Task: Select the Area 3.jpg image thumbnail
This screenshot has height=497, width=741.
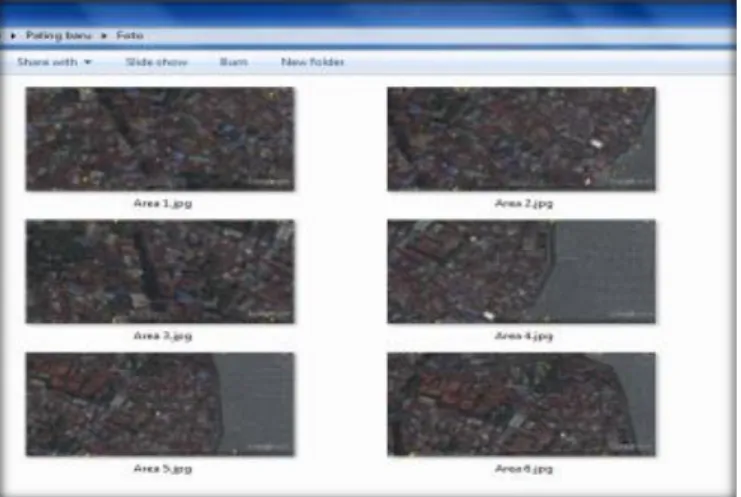Action: (x=160, y=272)
